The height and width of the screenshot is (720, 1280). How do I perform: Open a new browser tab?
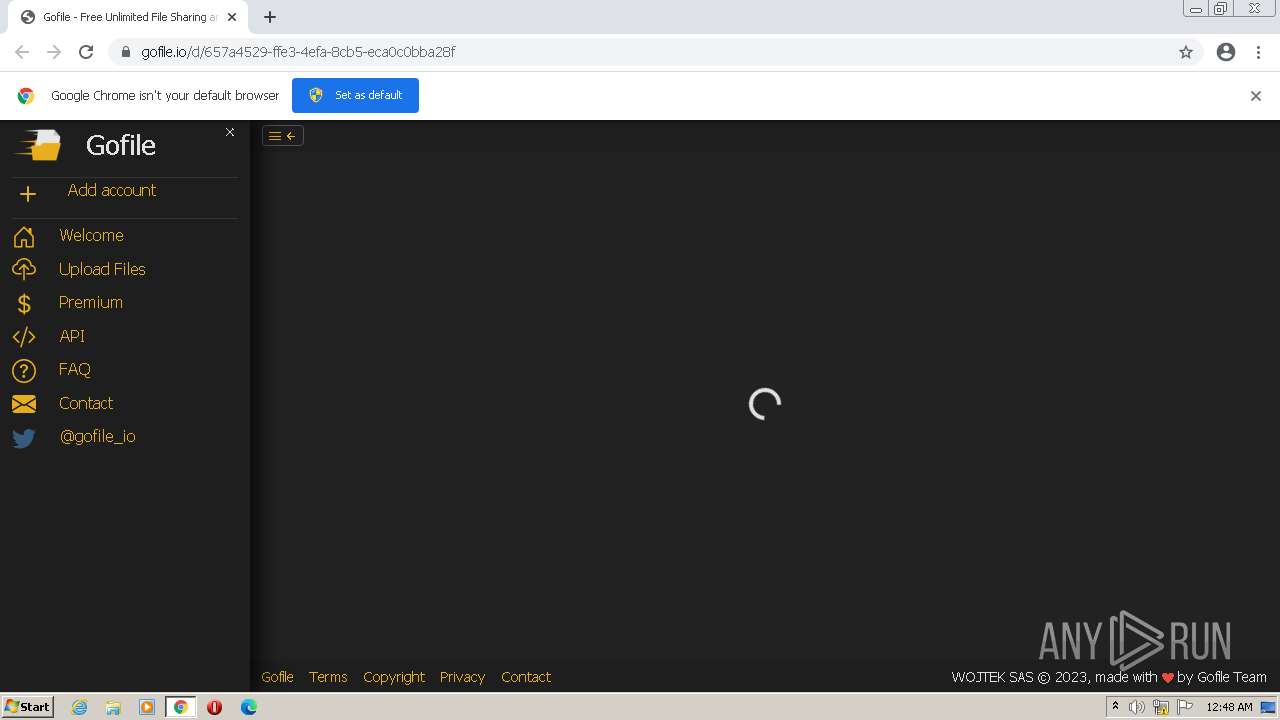[x=270, y=17]
